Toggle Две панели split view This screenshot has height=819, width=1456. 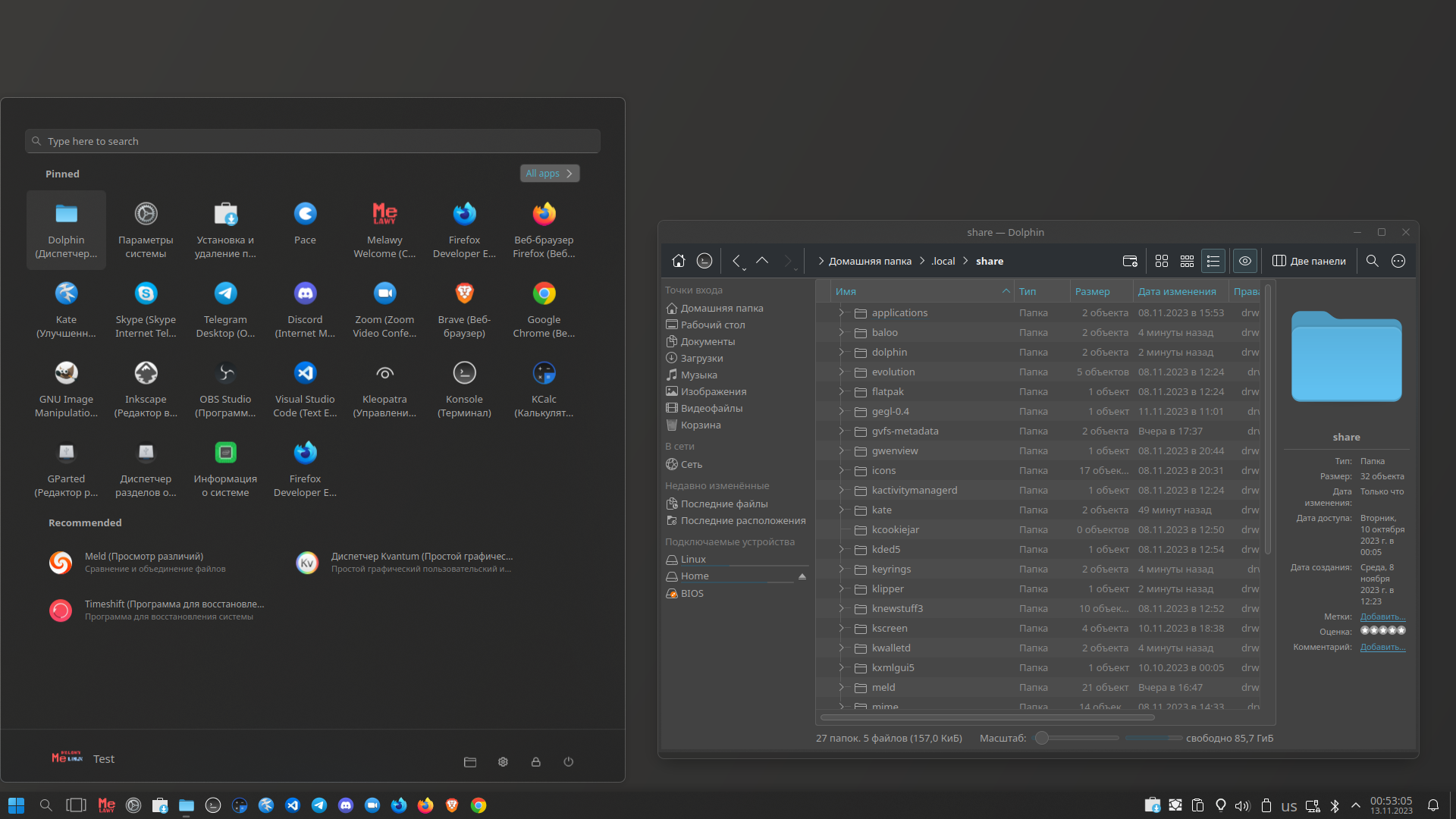pyautogui.click(x=1309, y=261)
